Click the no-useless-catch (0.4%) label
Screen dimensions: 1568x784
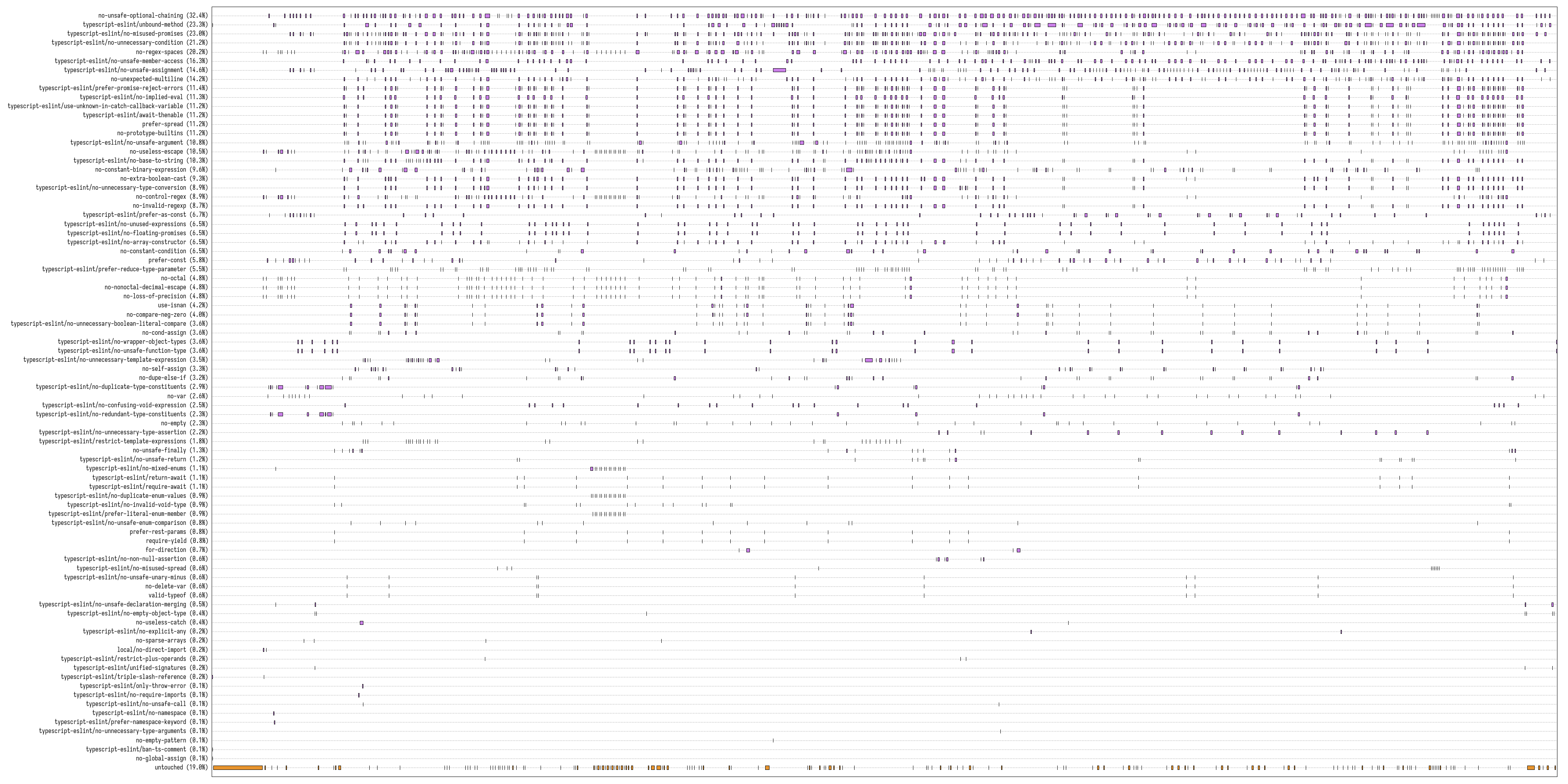pyautogui.click(x=172, y=623)
